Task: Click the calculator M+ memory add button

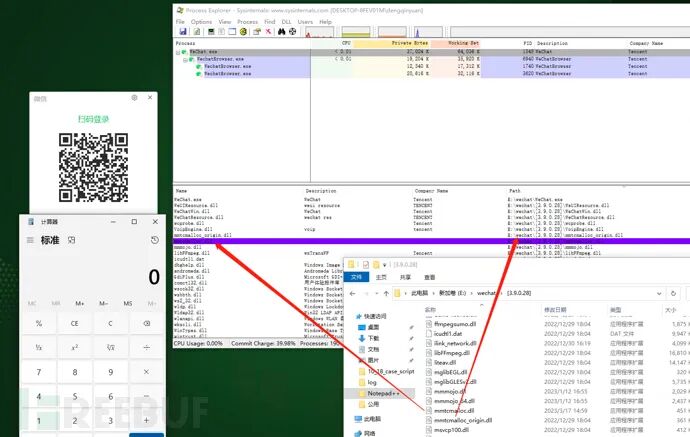Action: pyautogui.click(x=80, y=303)
